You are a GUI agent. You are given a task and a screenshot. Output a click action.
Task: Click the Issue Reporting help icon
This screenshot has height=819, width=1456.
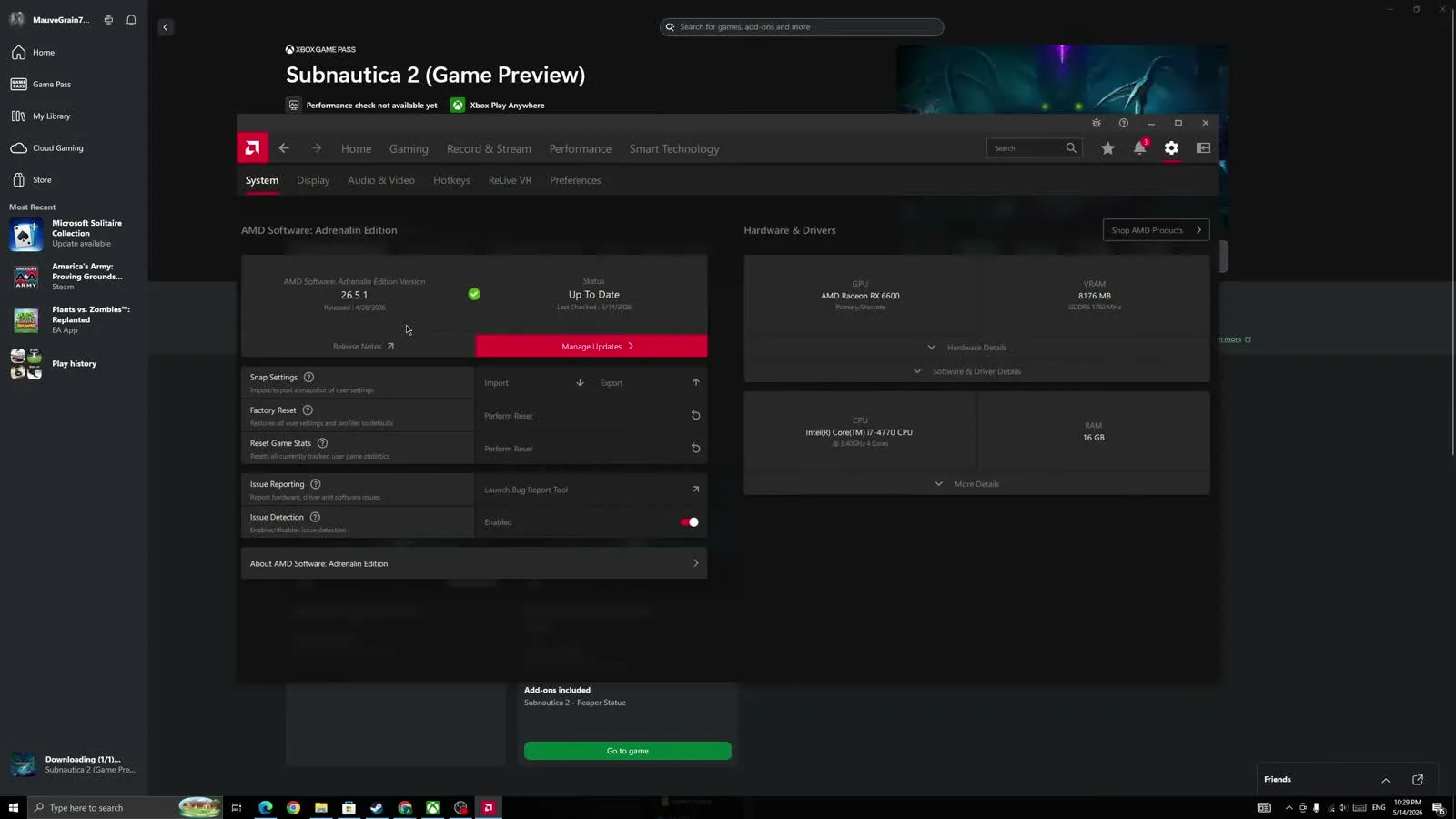316,484
